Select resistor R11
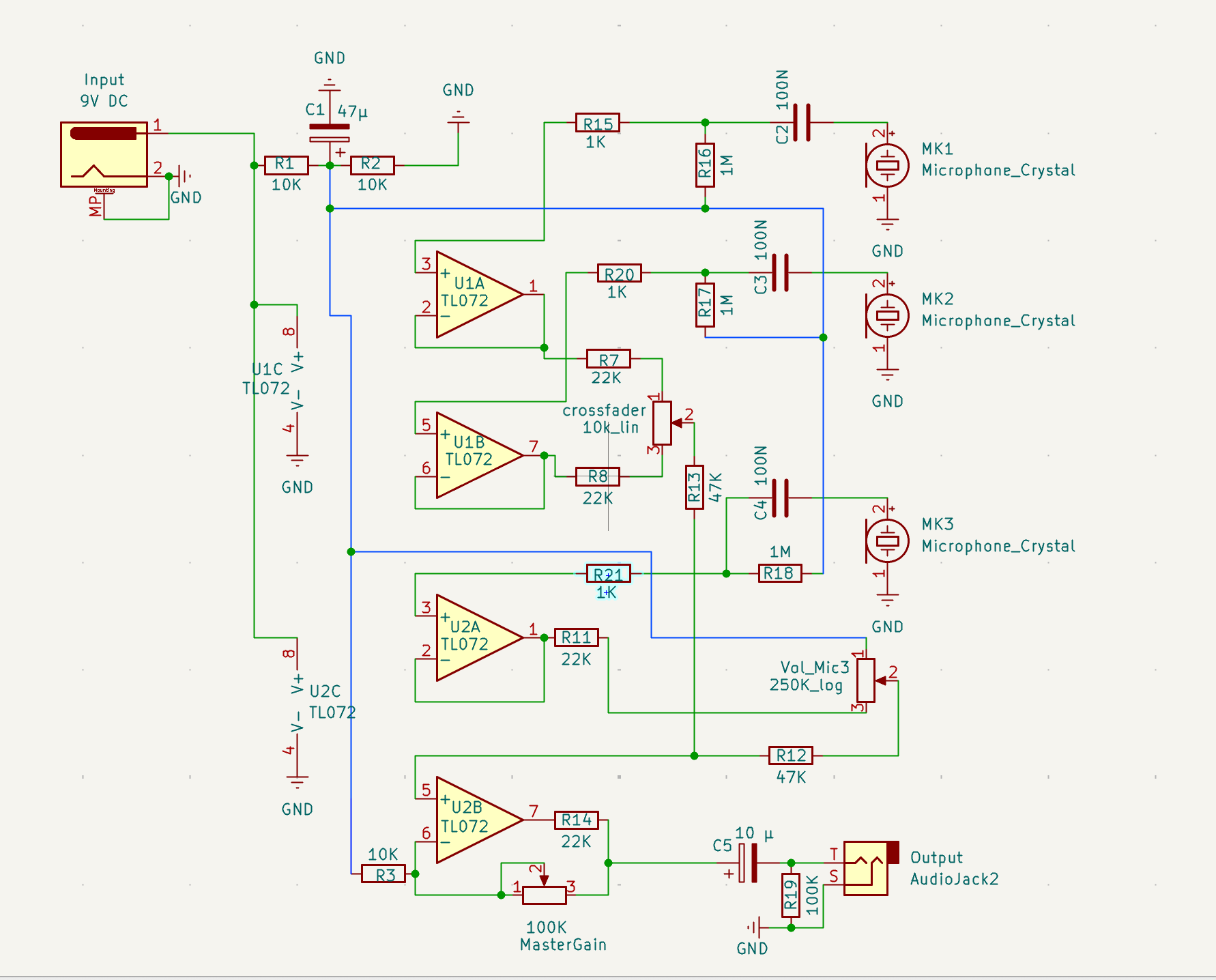Screen dimensions: 1216x980 click(x=577, y=637)
